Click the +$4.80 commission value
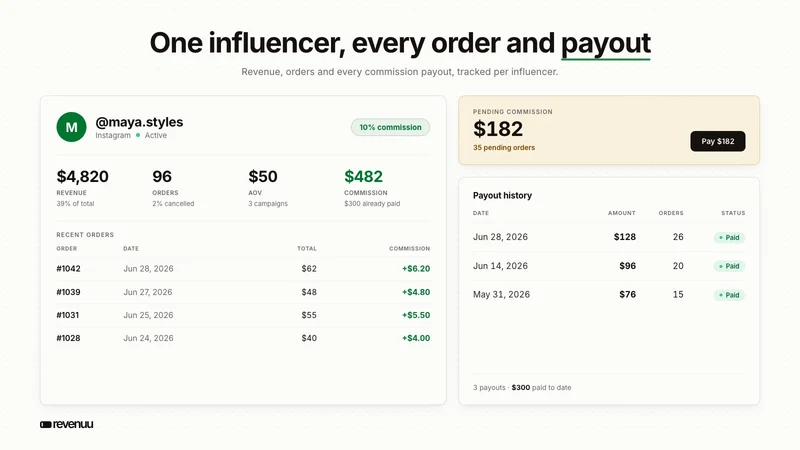Viewport: 800px width, 450px height. 416,292
